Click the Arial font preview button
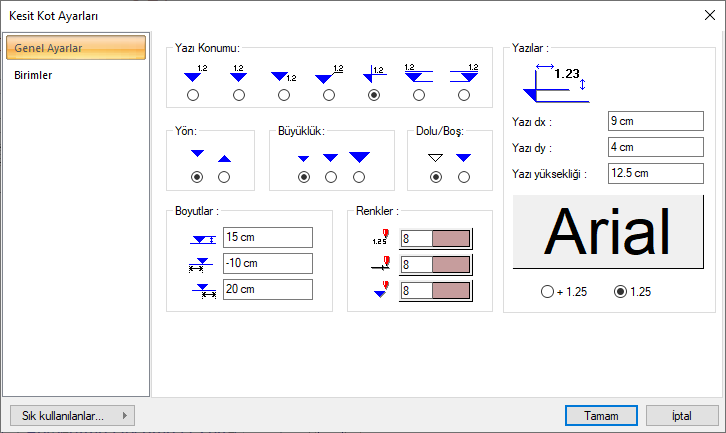This screenshot has width=726, height=433. [x=609, y=232]
